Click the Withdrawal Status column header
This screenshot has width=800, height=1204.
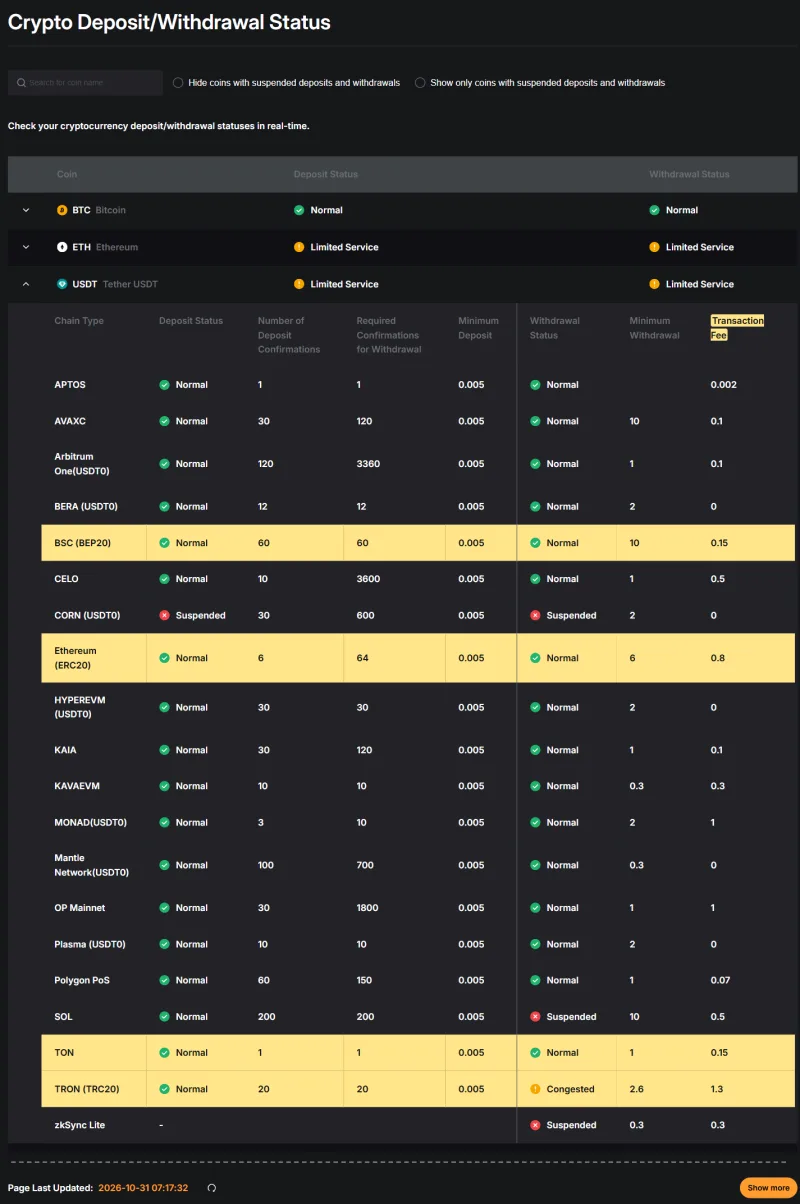(x=689, y=174)
